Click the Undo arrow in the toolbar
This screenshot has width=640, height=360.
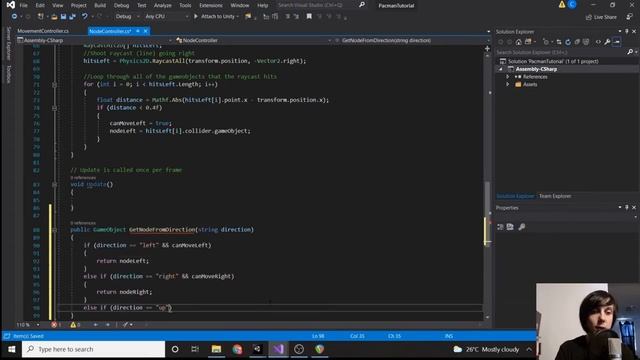84,16
